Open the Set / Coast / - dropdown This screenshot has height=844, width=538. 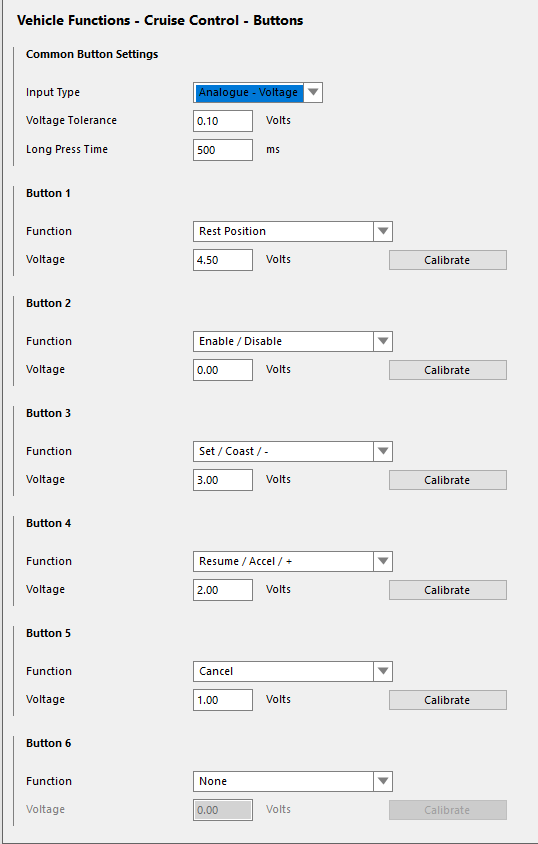pos(293,452)
